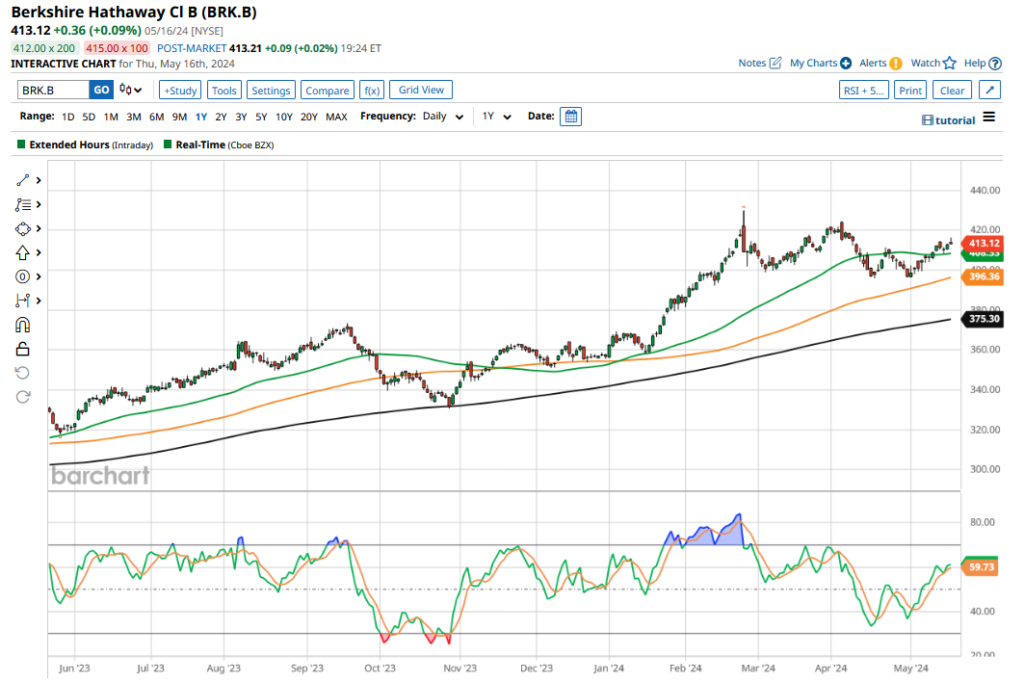The width and height of the screenshot is (1024, 683).
Task: Click the unlock padlock icon
Action: (x=23, y=348)
